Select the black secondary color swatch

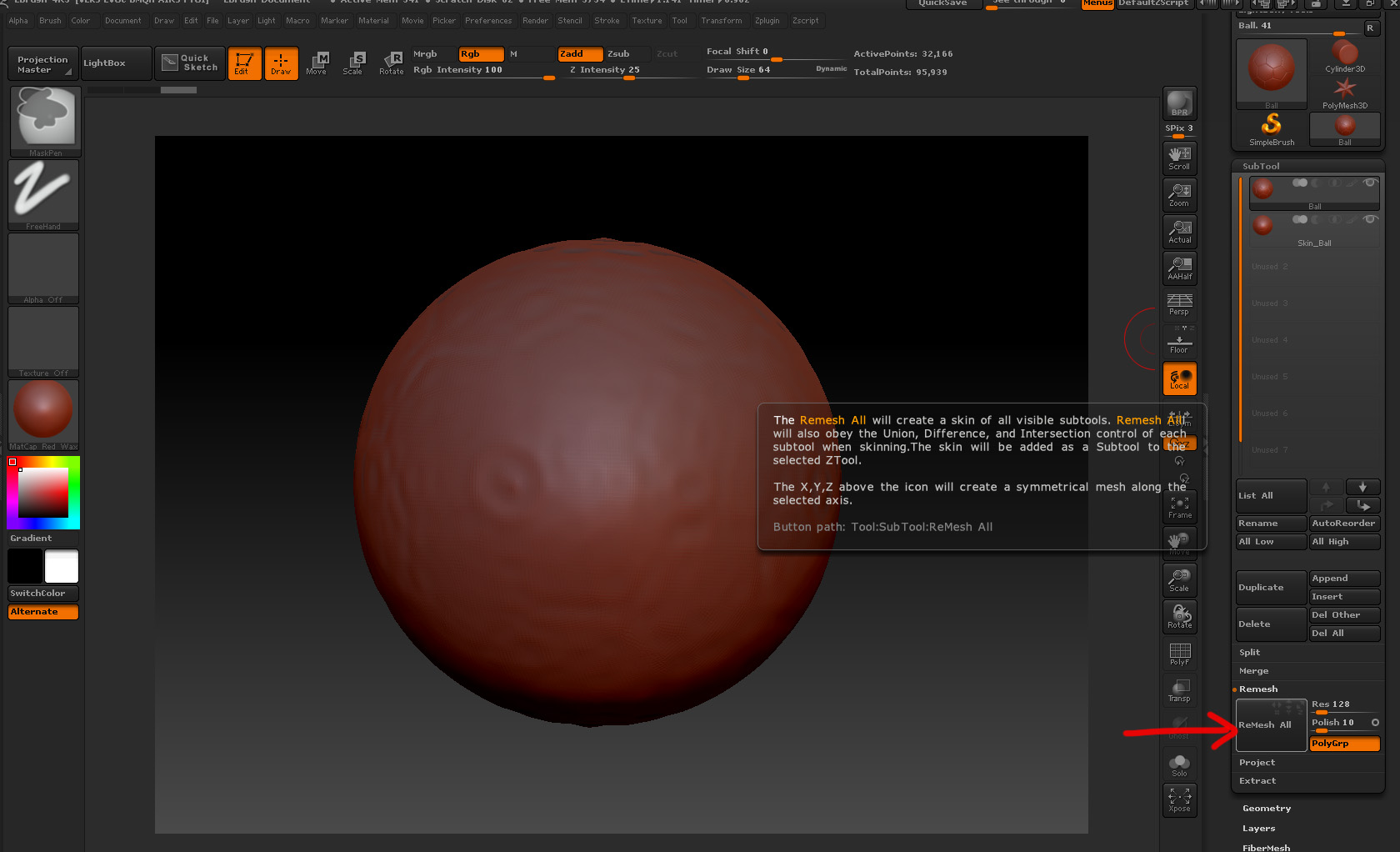[25, 566]
